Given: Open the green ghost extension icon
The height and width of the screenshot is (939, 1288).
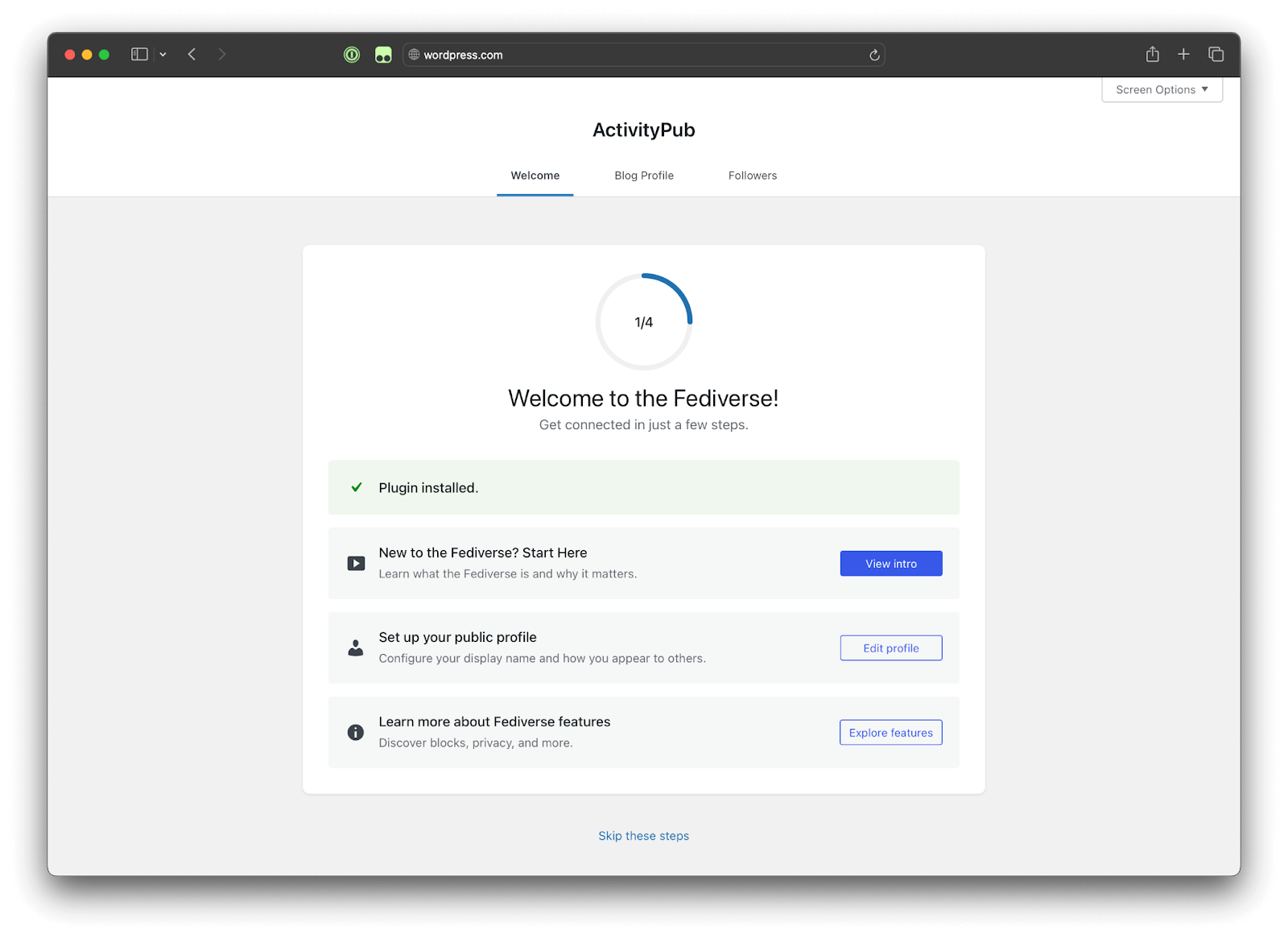Looking at the screenshot, I should (383, 55).
